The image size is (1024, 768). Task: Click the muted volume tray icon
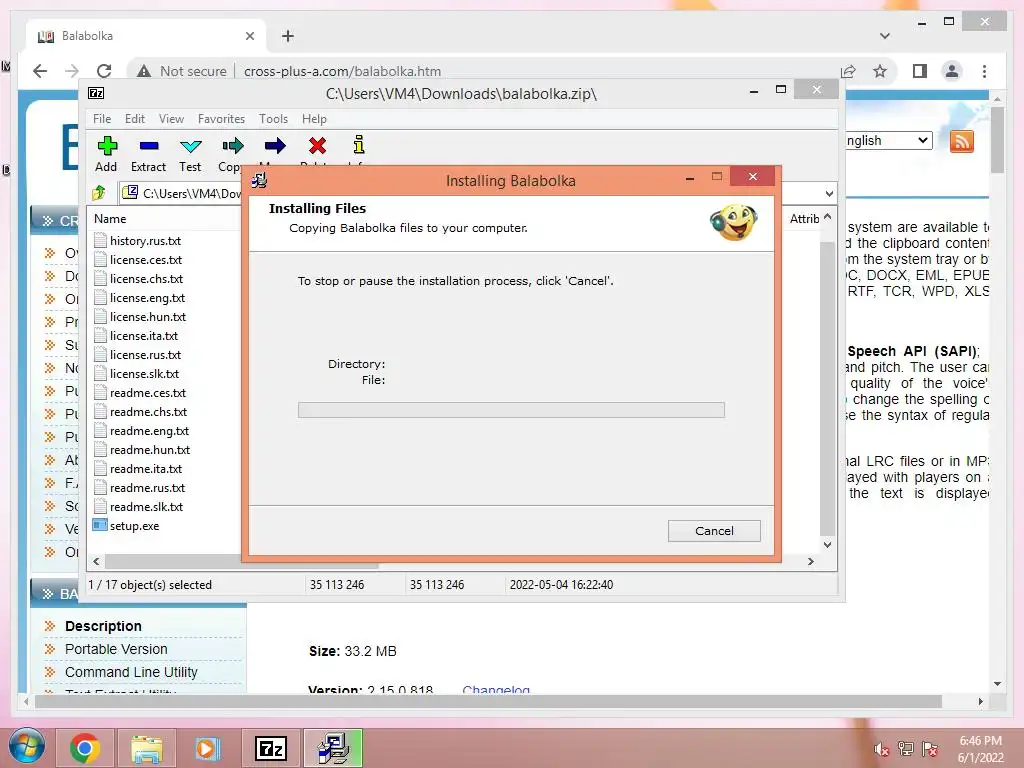(881, 750)
